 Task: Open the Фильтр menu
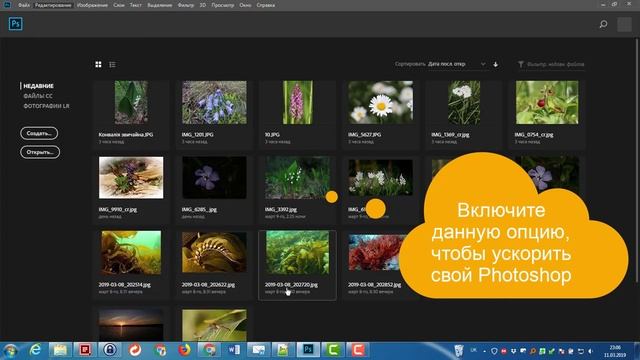point(186,5)
